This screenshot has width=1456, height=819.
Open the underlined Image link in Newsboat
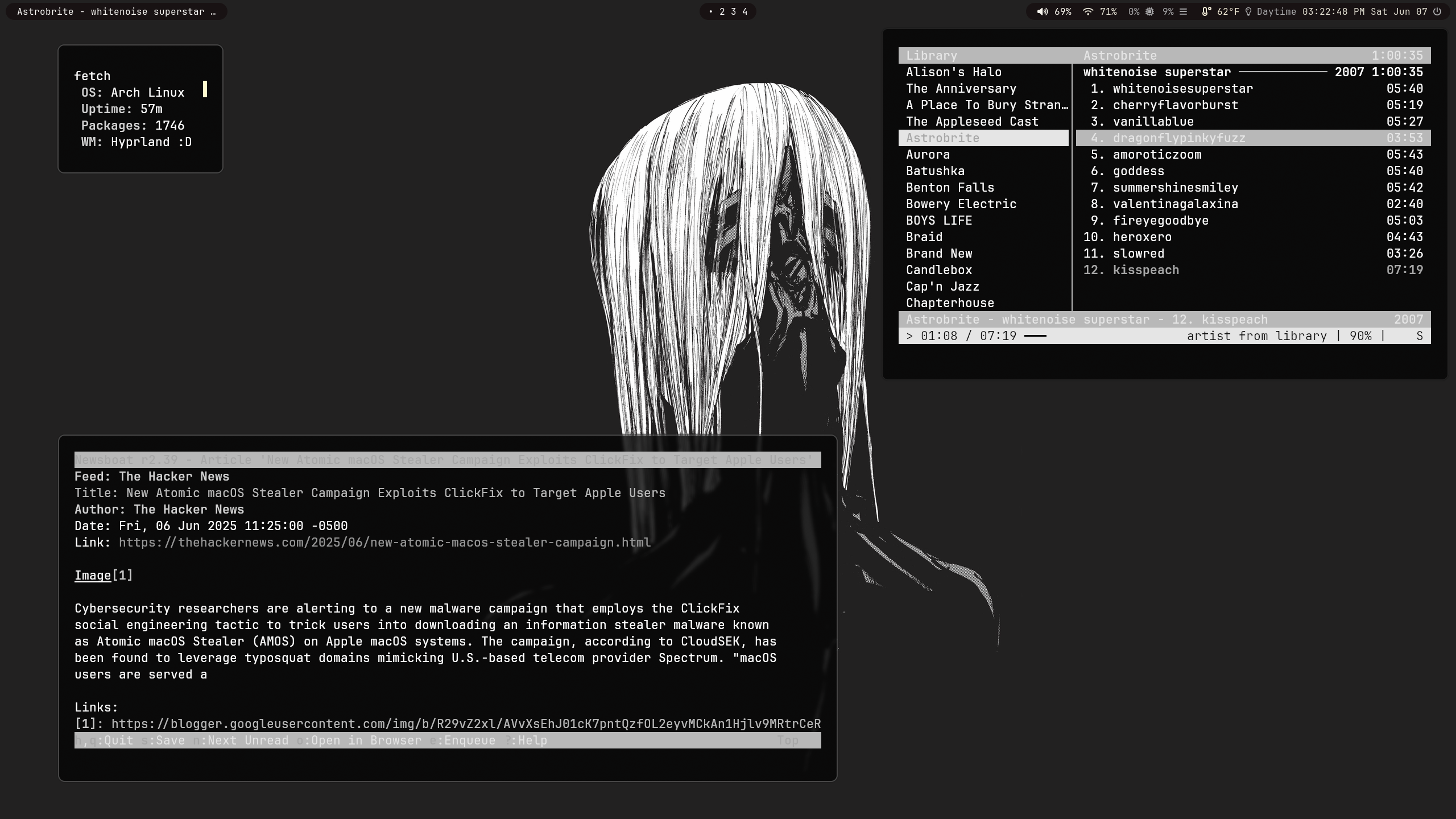pos(93,576)
